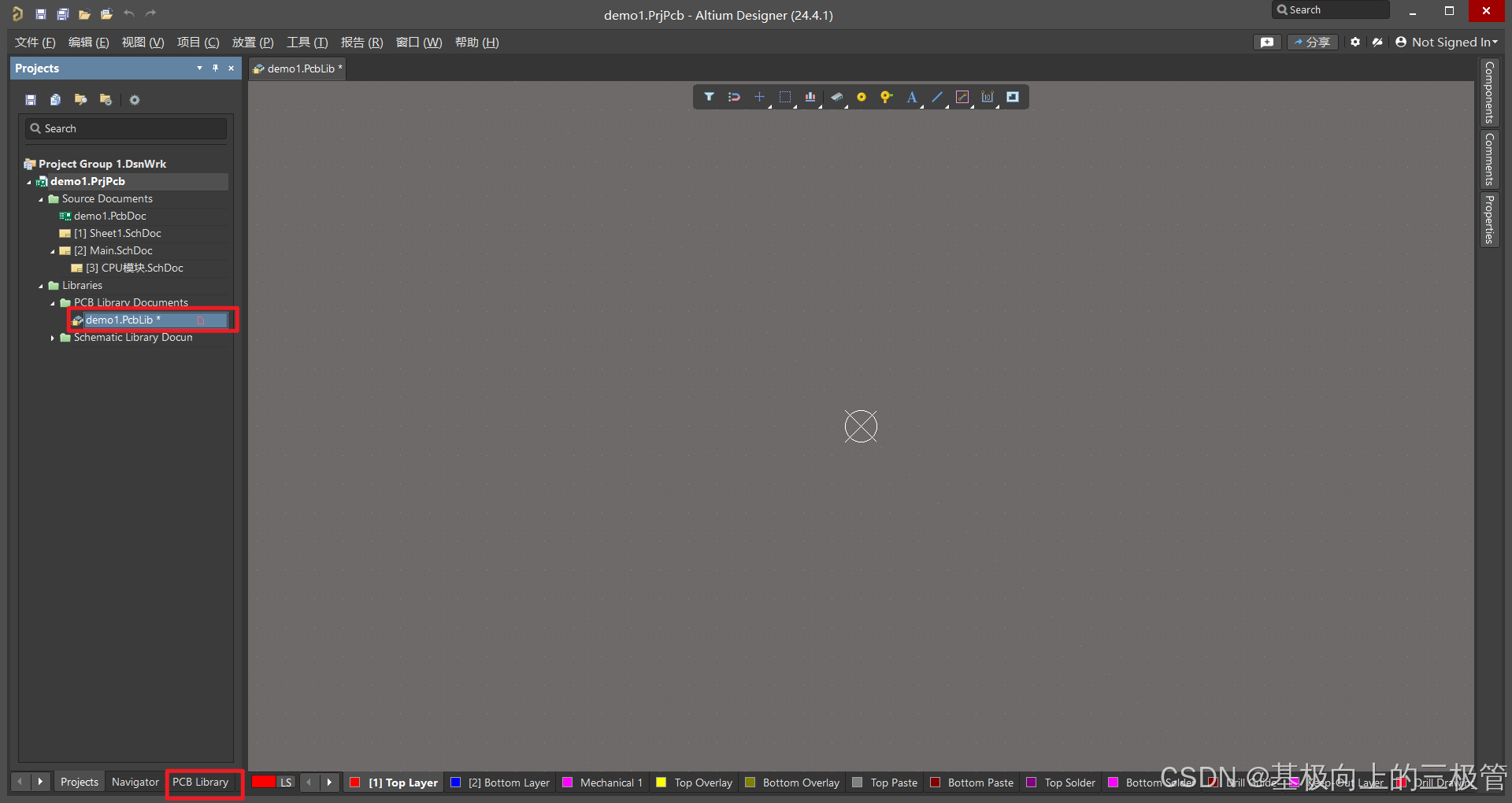Click the top-right global Search box
Screen dimensions: 1512x803
pos(1331,9)
